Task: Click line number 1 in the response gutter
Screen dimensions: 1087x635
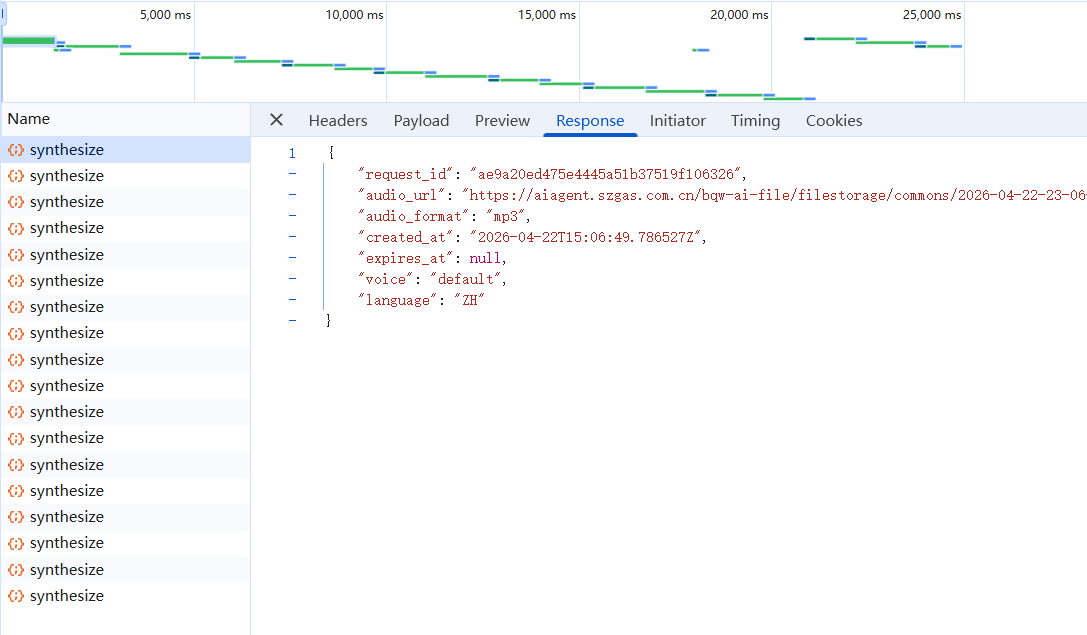Action: pos(292,153)
